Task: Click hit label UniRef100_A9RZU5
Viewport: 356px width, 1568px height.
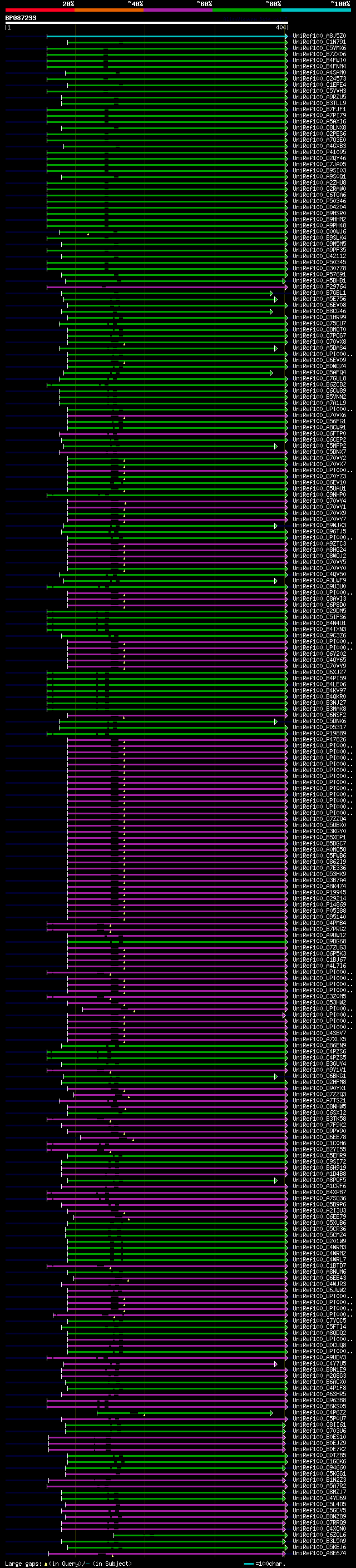Action: coord(319,97)
